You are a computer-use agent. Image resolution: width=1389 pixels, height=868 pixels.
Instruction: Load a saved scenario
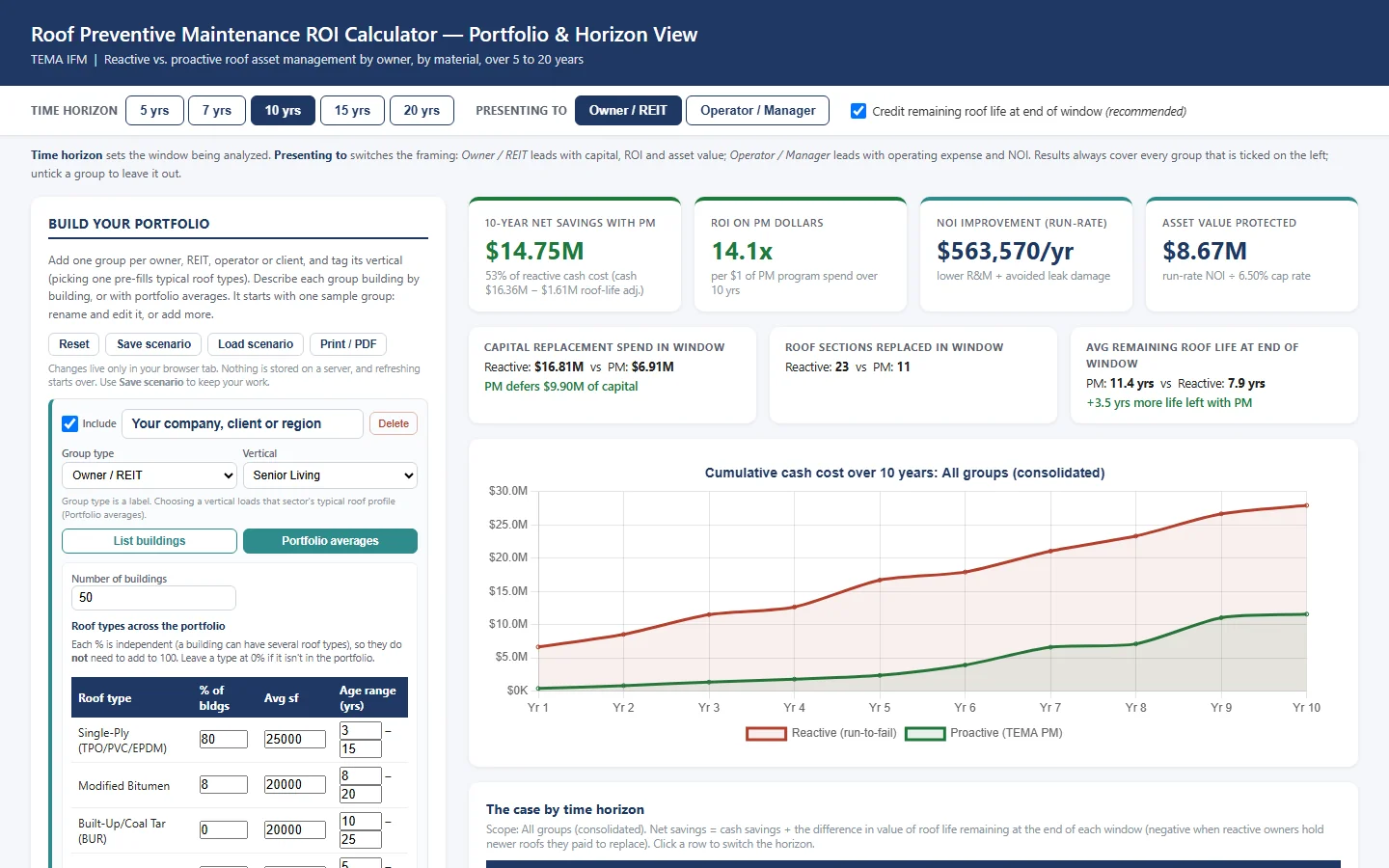tap(256, 344)
